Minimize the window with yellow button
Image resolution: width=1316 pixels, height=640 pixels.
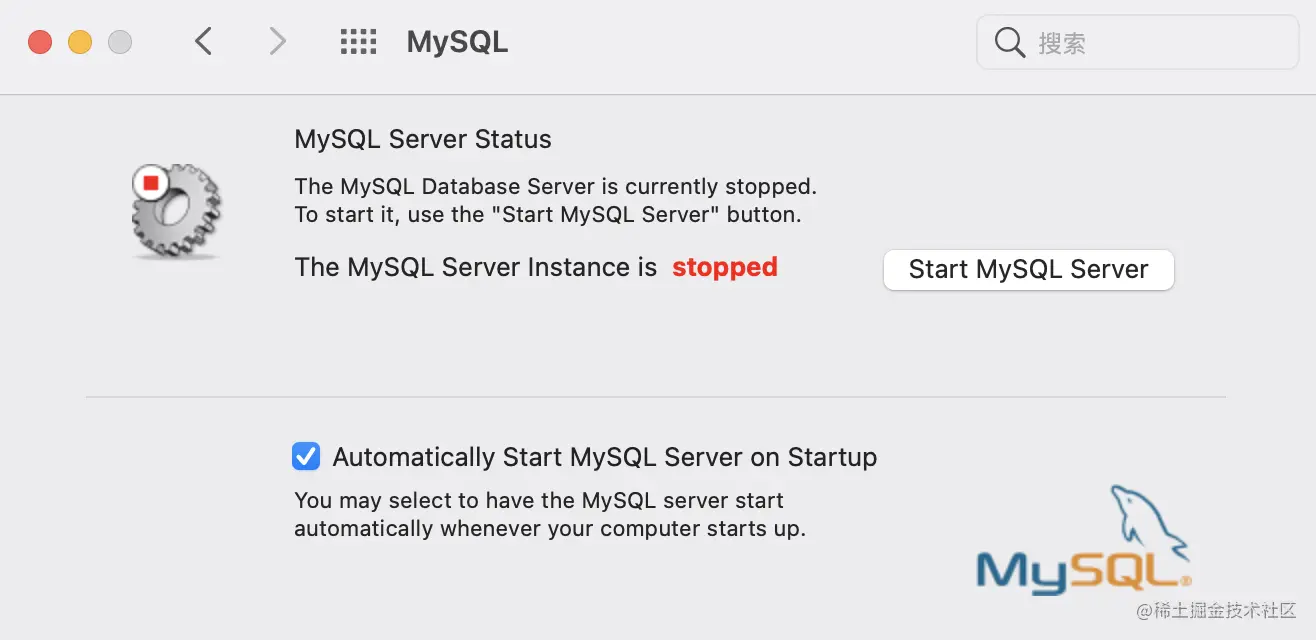[80, 42]
